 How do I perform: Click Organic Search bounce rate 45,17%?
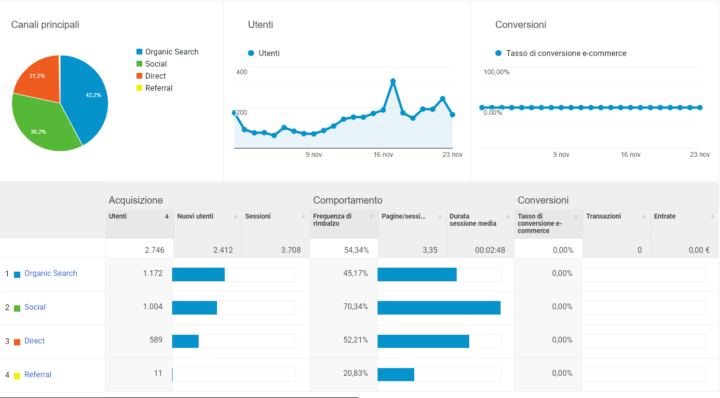[355, 273]
